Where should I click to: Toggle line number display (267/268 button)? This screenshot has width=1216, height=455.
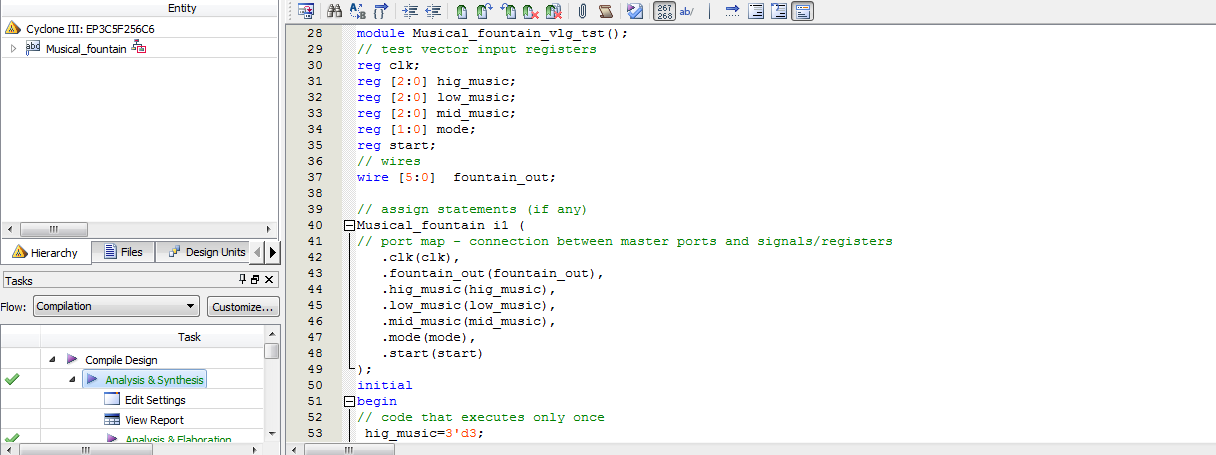[x=664, y=11]
